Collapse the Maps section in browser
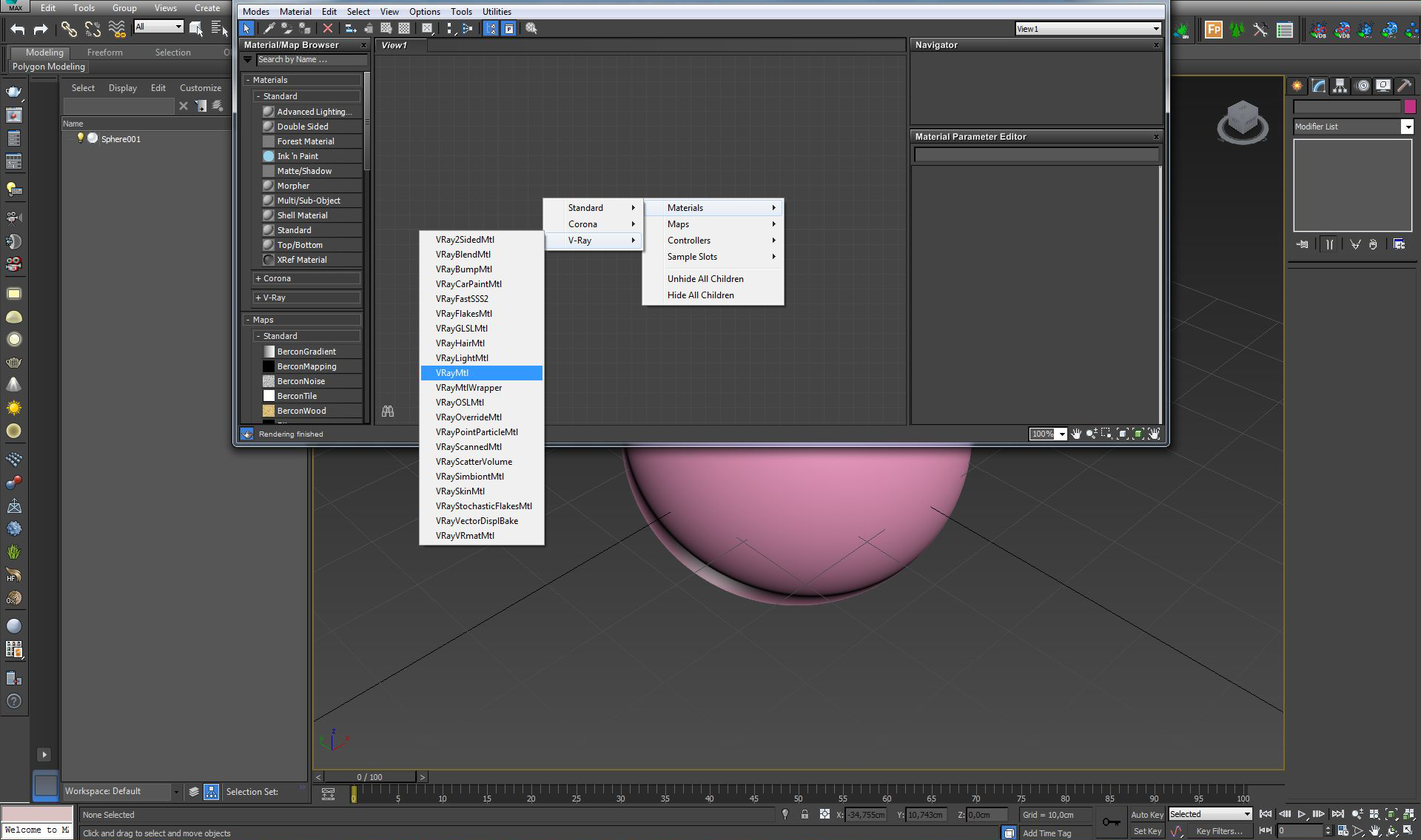The image size is (1421, 840). coord(302,320)
